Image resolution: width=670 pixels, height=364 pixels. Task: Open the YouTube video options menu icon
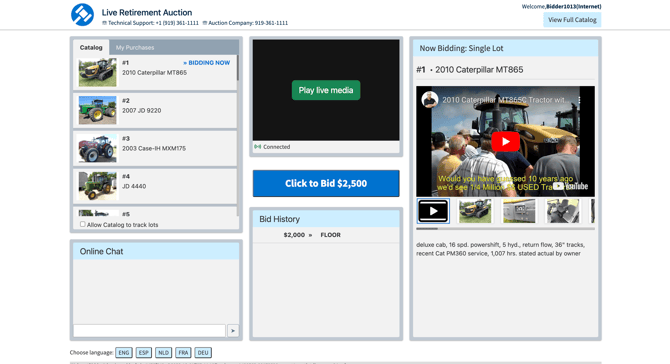pos(579,100)
